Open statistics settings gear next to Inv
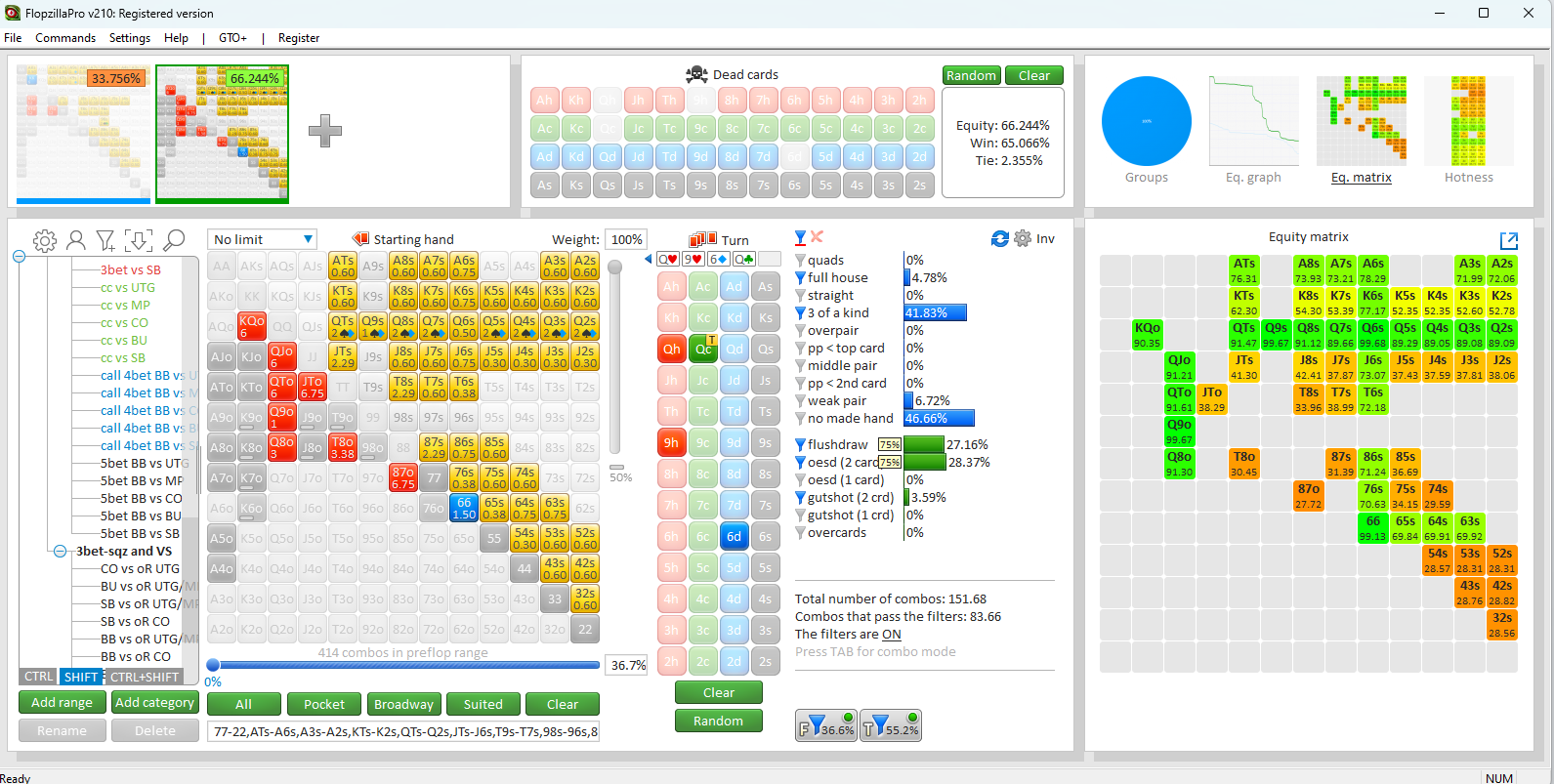 pos(1023,238)
